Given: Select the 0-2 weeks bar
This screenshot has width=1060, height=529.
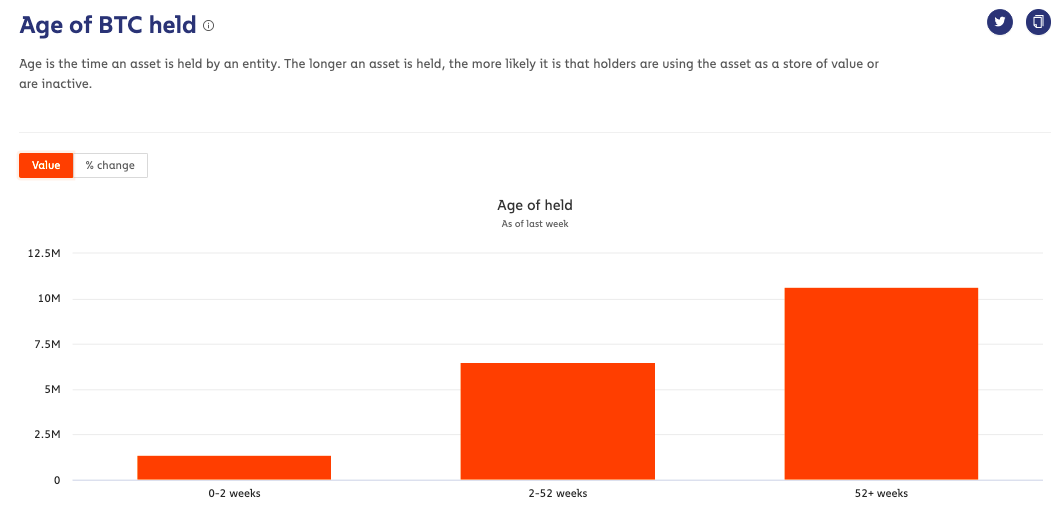Looking at the screenshot, I should 234,468.
